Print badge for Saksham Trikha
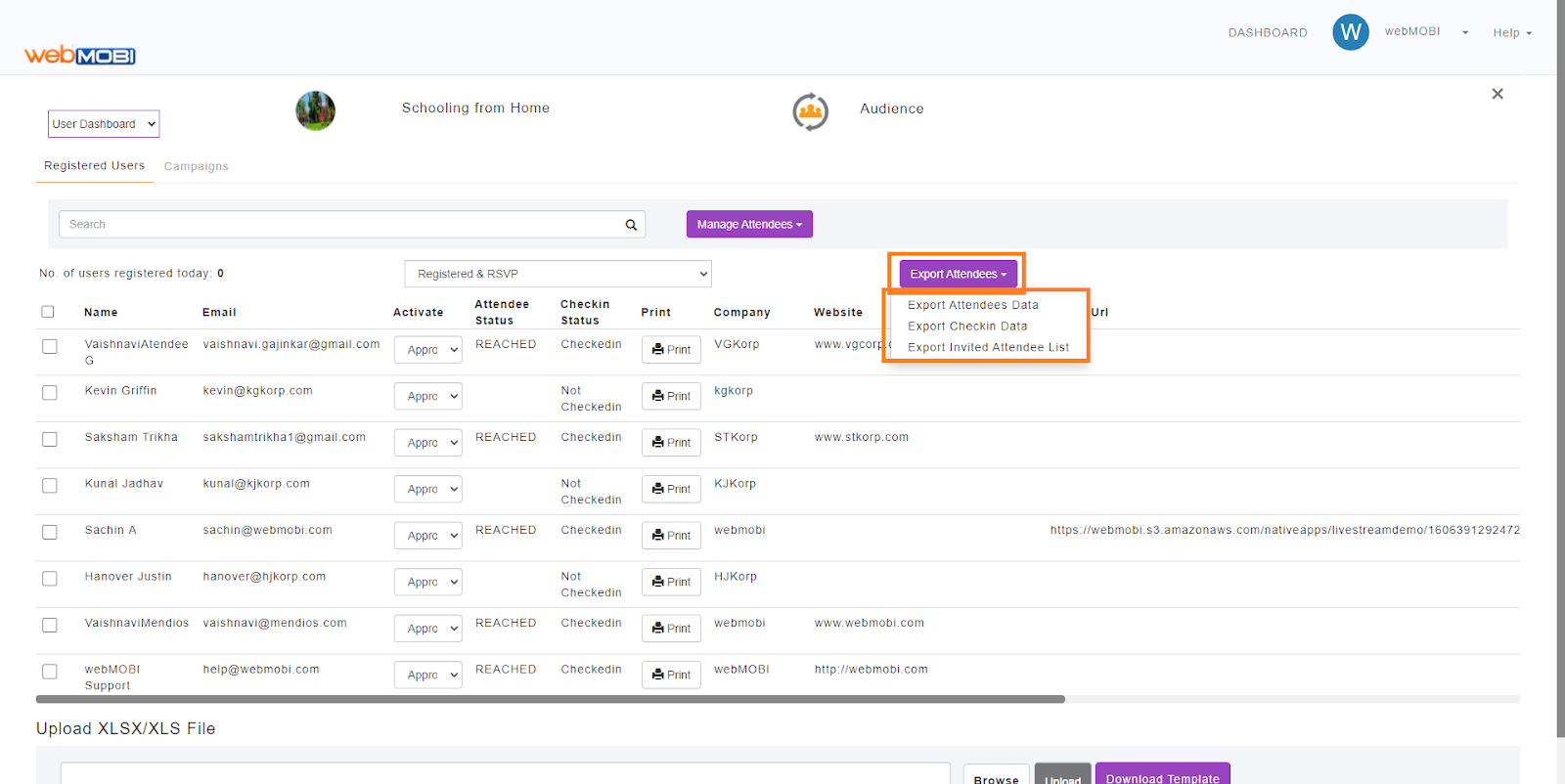This screenshot has width=1565, height=784. coord(671,443)
